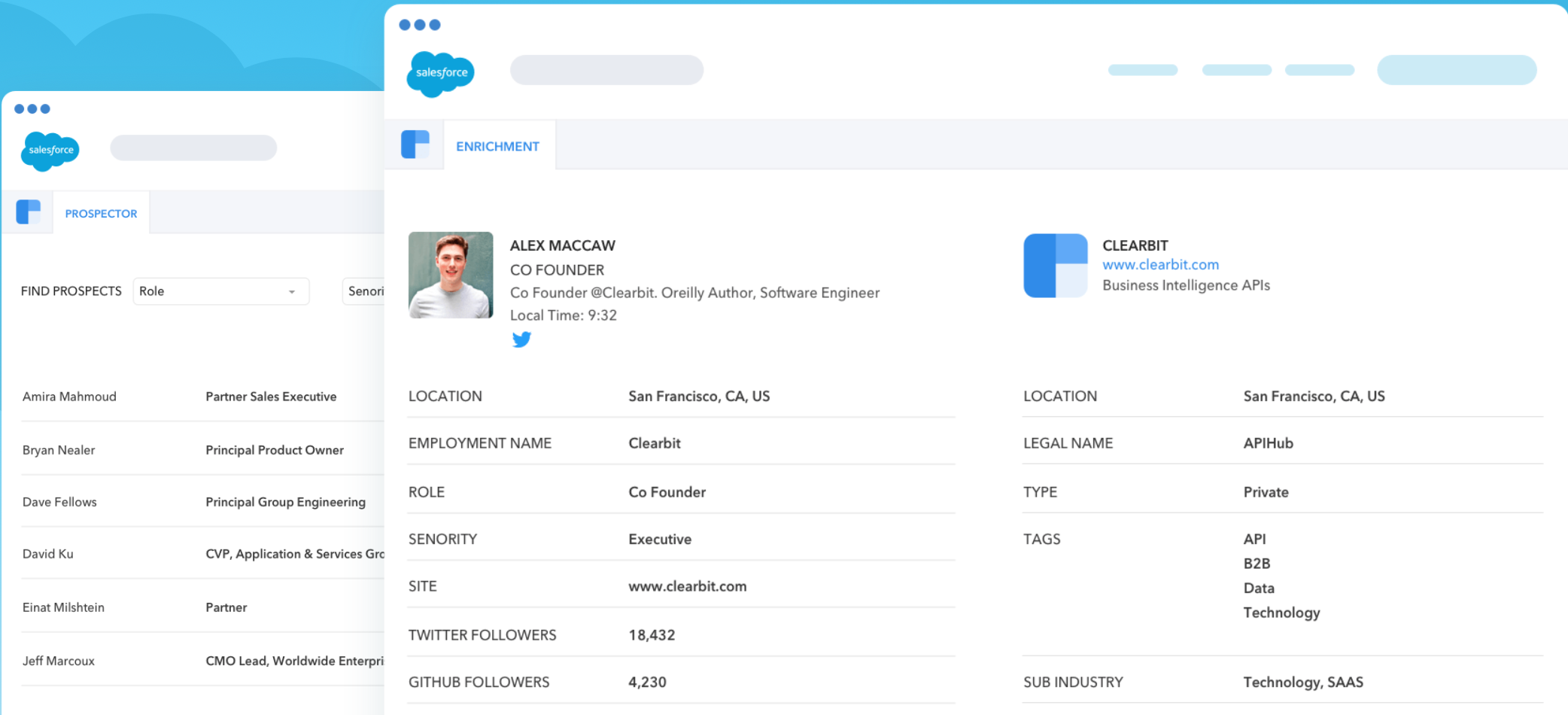Click the Data tag

[x=1259, y=589]
